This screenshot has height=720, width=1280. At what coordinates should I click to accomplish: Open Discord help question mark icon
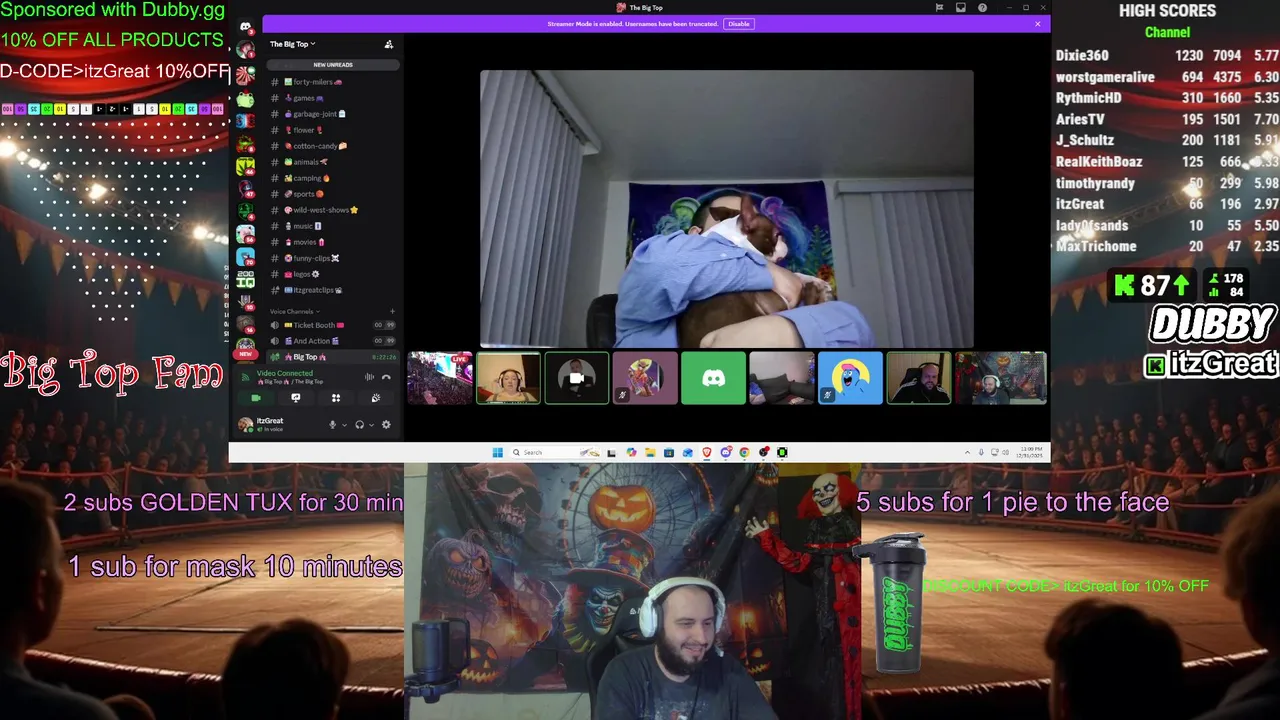point(983,7)
